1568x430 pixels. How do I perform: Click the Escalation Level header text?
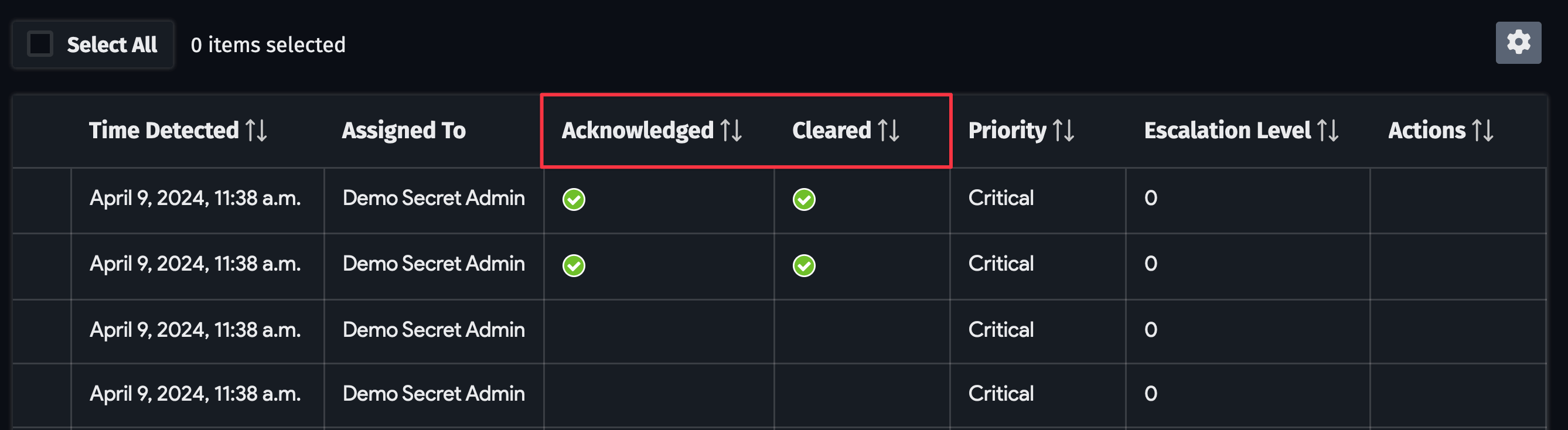tap(1227, 130)
